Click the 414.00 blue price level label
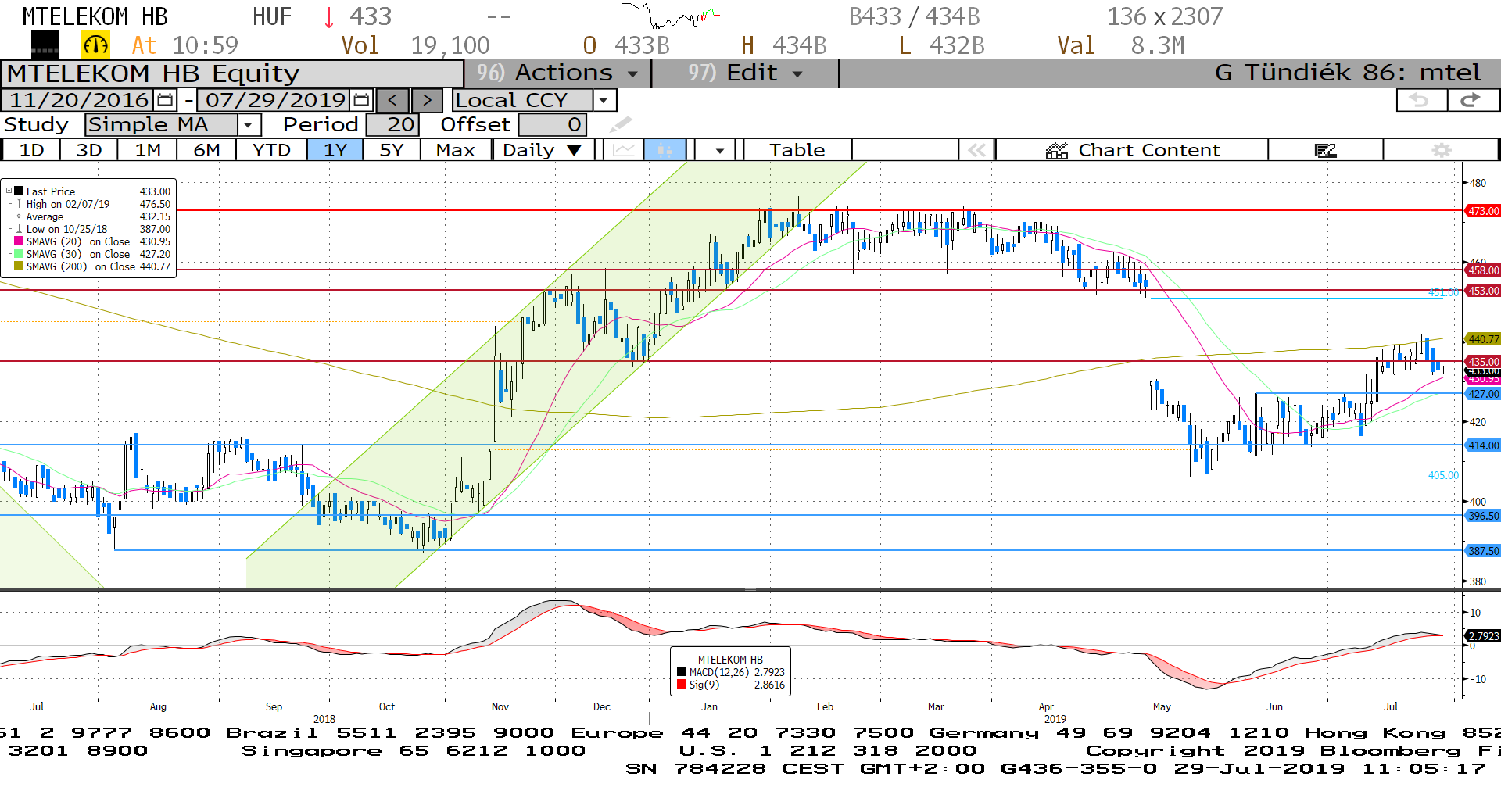This screenshot has width=1501, height=812. point(1482,445)
